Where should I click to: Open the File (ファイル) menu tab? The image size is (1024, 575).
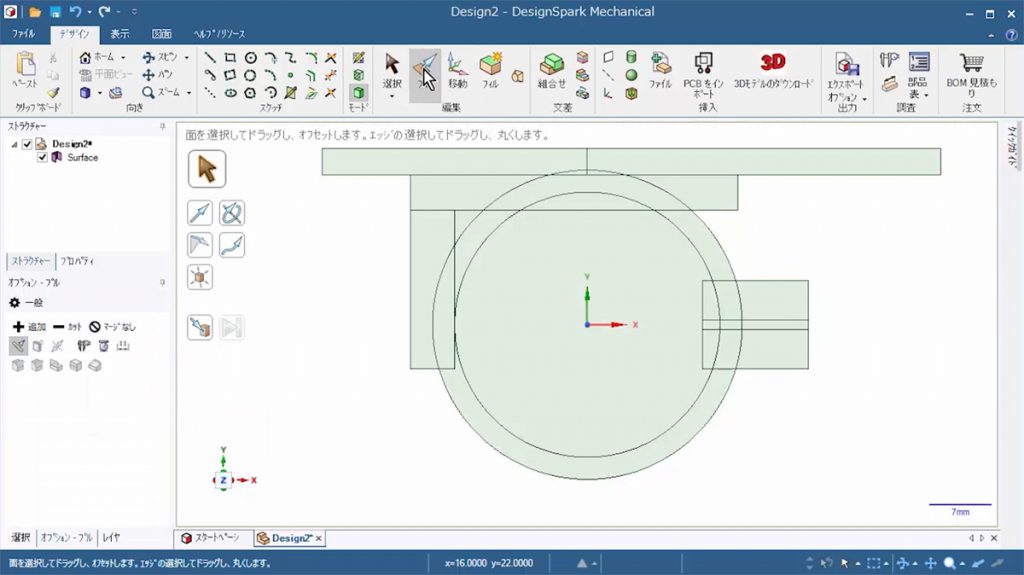[x=23, y=34]
